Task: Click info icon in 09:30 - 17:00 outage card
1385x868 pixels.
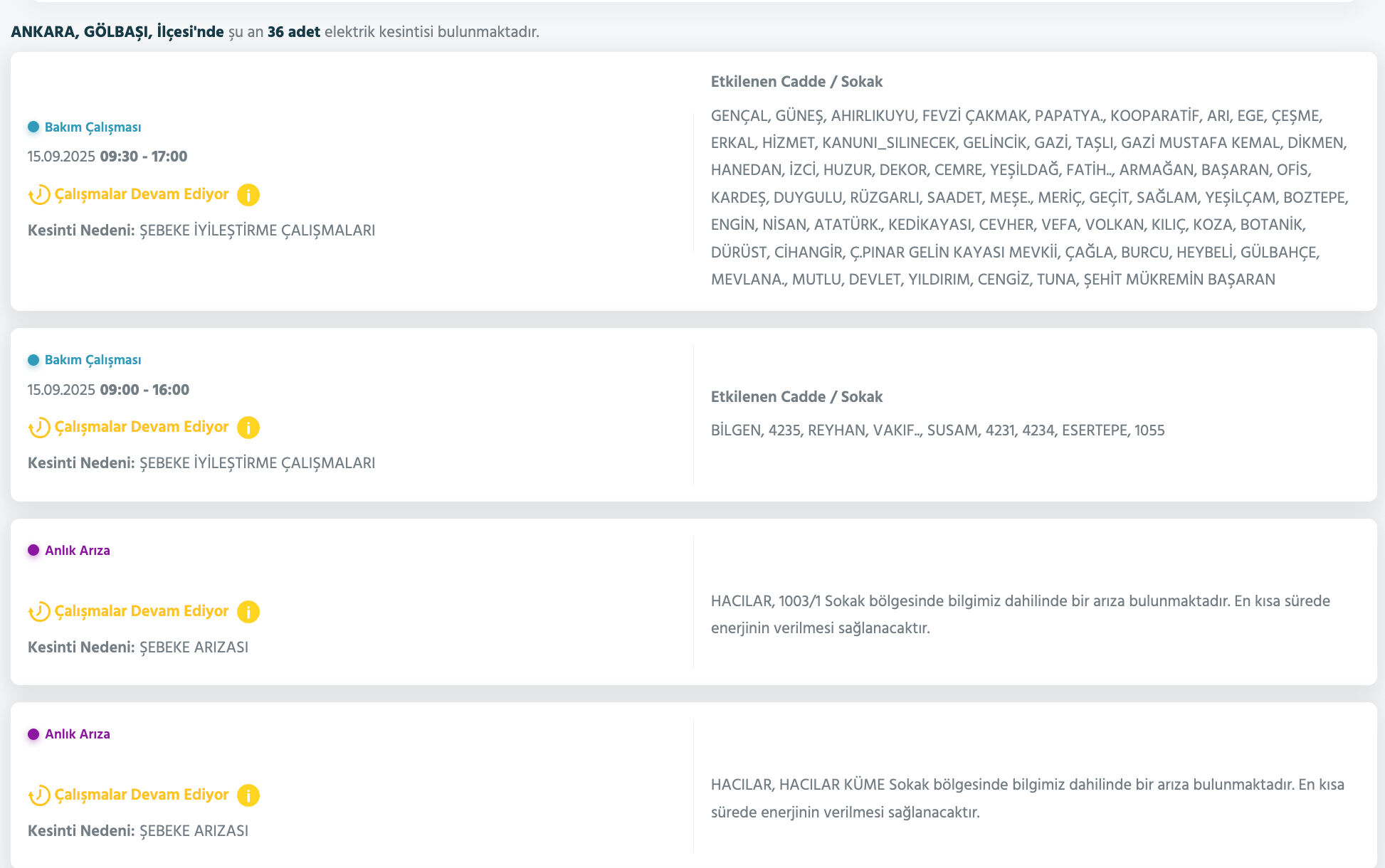Action: [248, 195]
